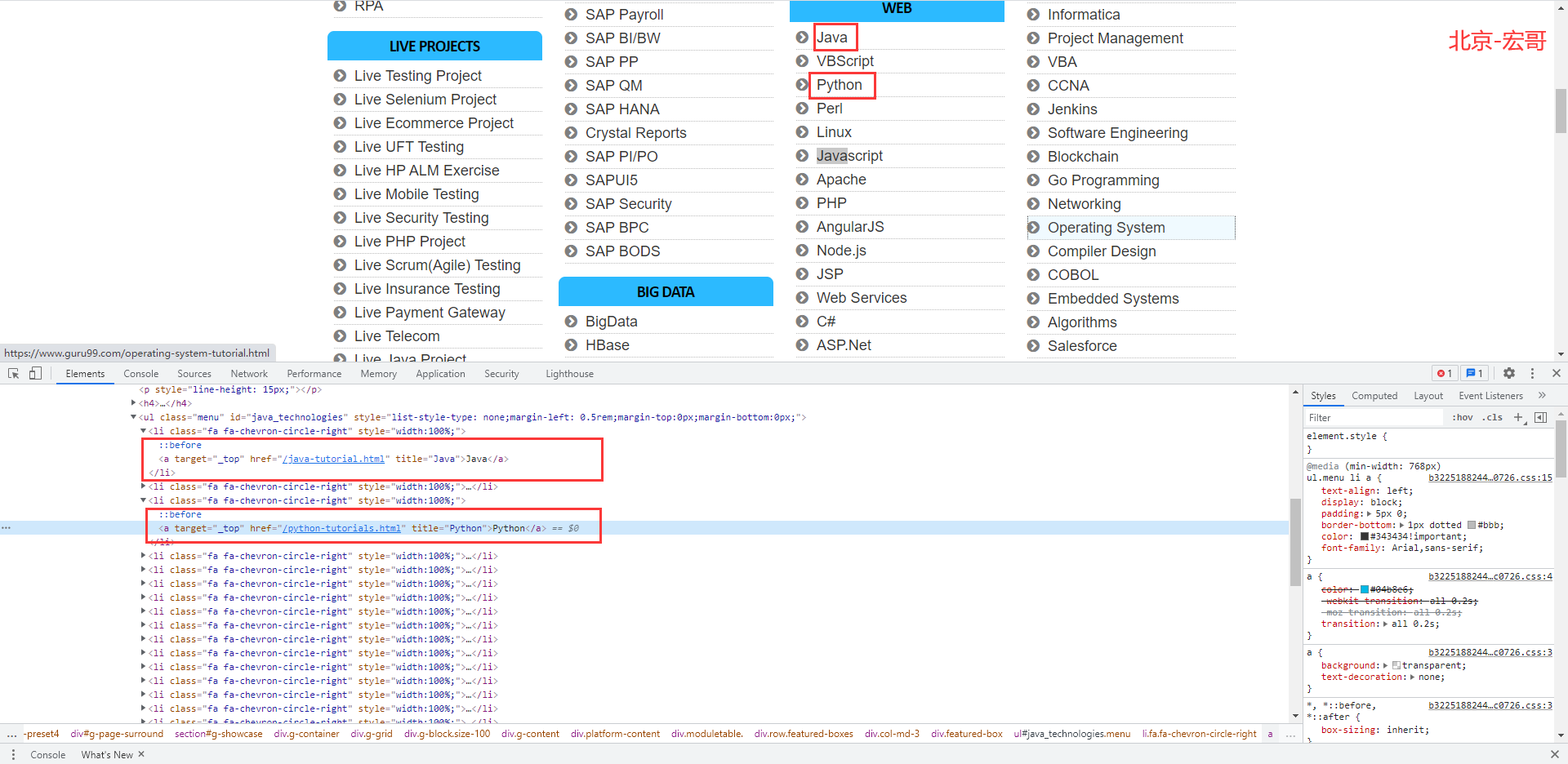Open the Go Programming link
The width and height of the screenshot is (1568, 764).
1103,180
